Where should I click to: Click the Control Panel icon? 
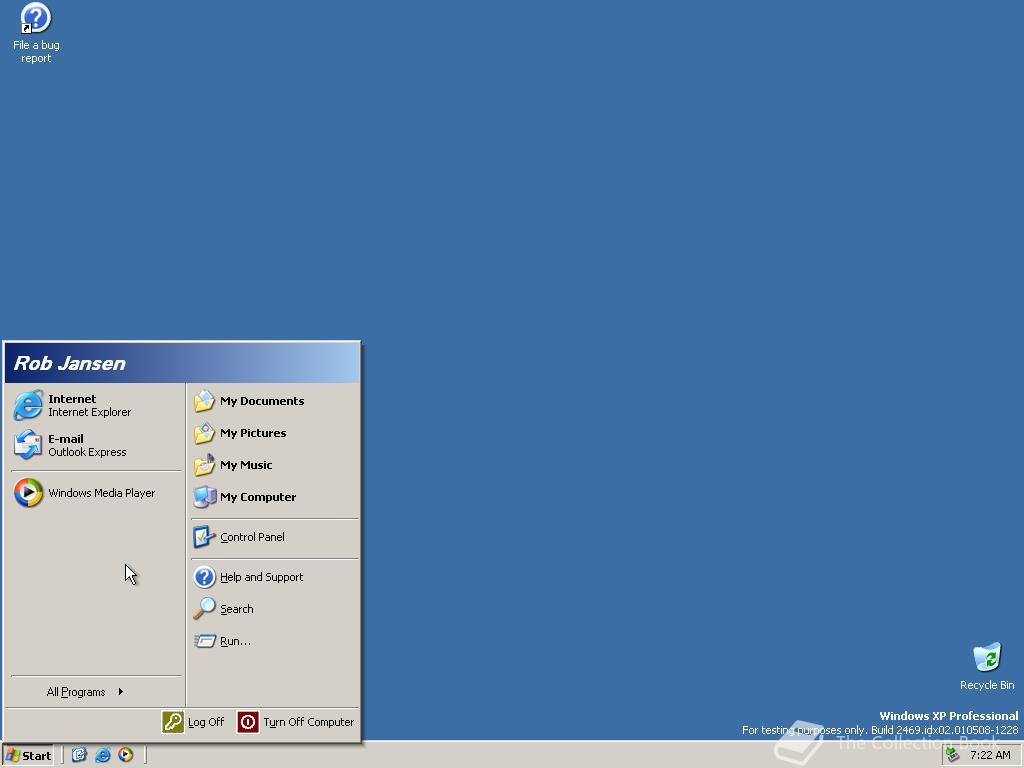(204, 537)
